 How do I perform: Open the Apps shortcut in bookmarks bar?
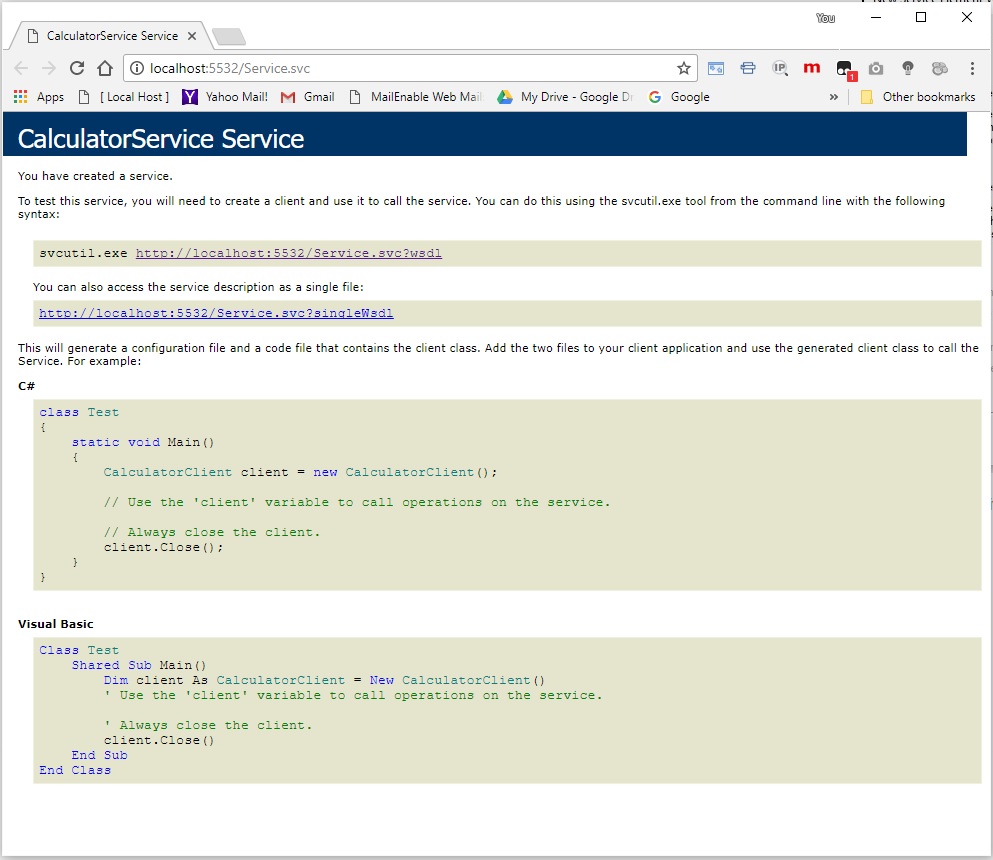coord(39,97)
